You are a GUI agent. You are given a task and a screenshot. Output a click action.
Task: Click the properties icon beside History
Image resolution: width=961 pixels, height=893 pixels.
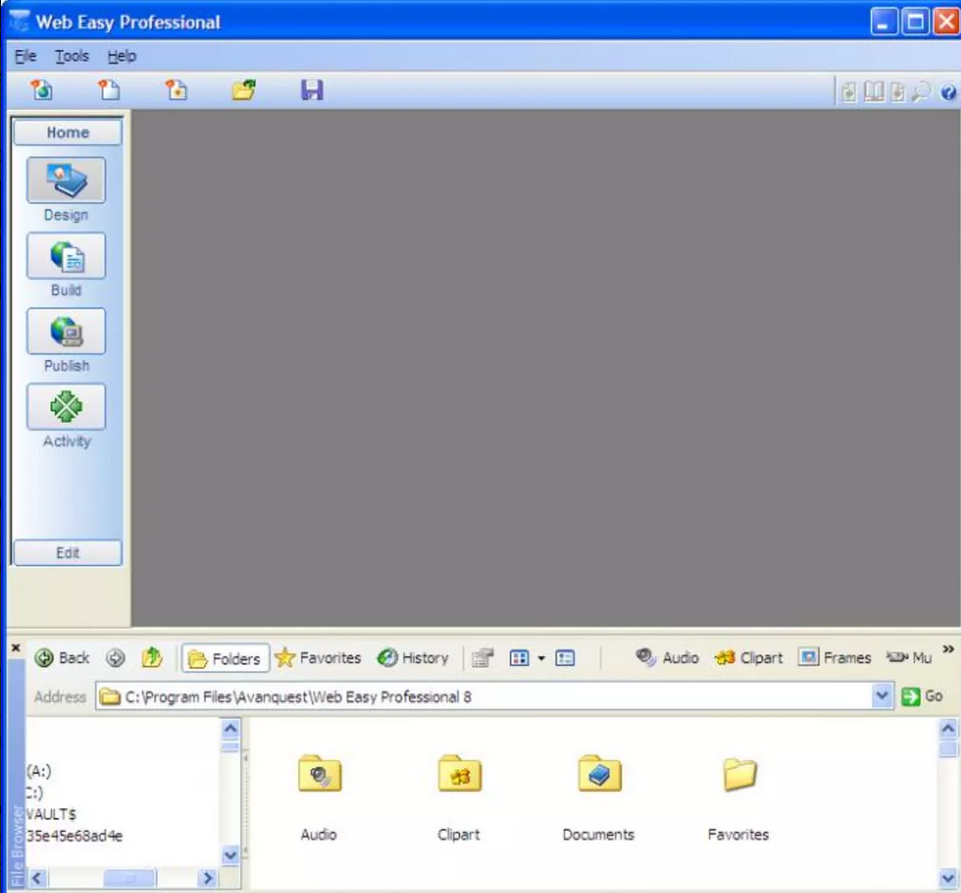pos(482,658)
